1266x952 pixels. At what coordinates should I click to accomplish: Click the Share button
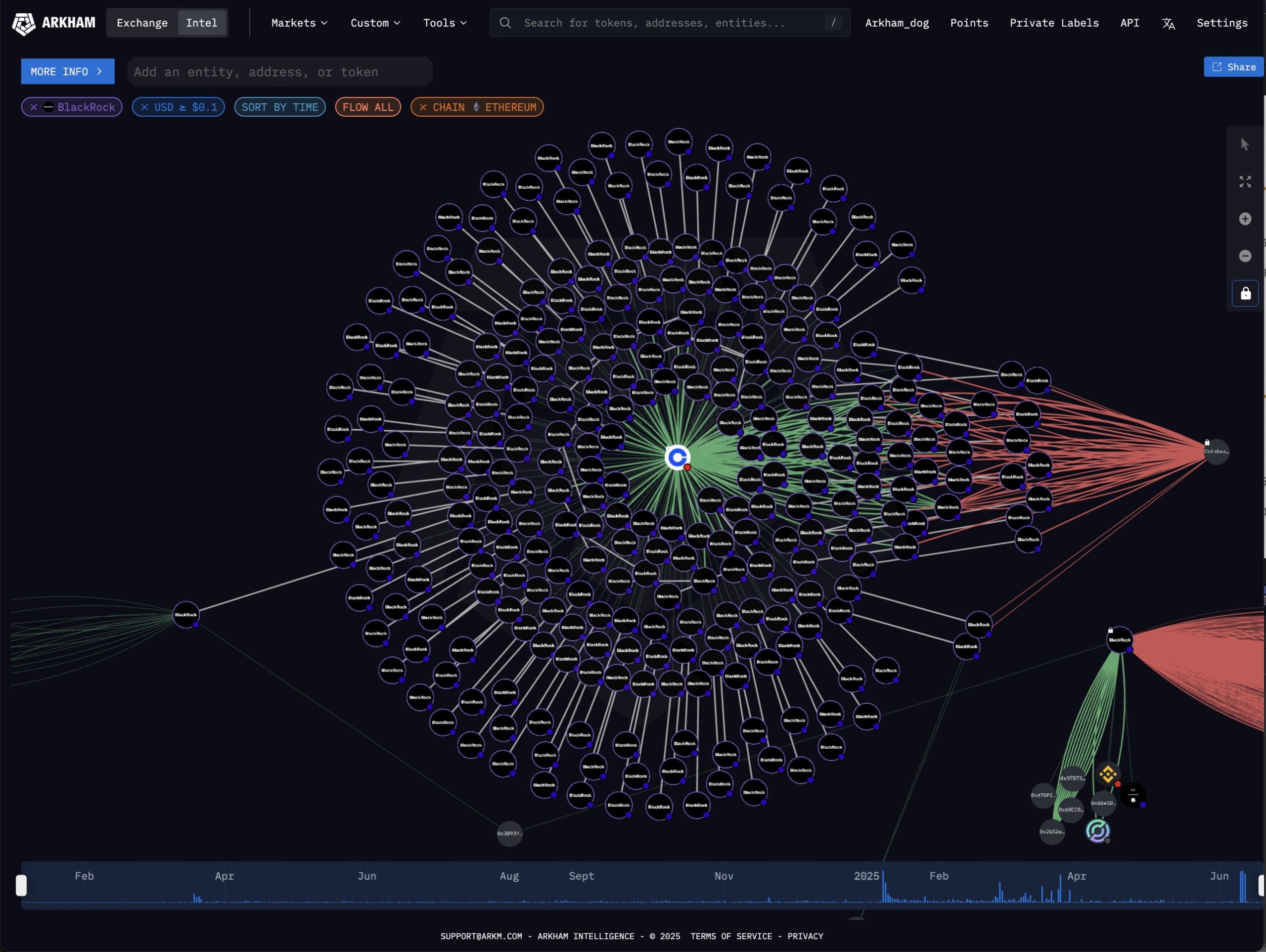[x=1233, y=67]
